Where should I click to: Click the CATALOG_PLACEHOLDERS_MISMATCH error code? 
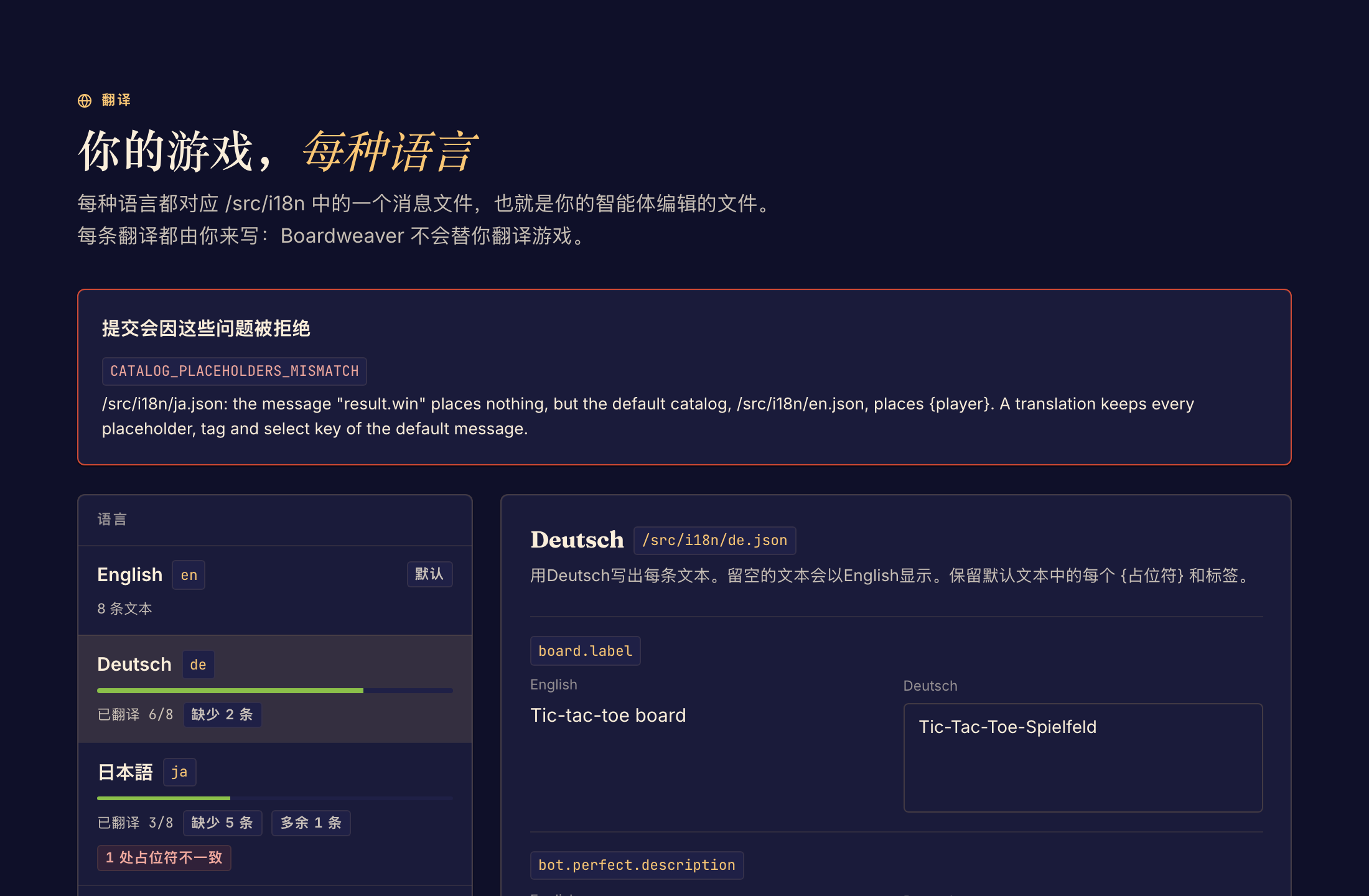coord(235,371)
